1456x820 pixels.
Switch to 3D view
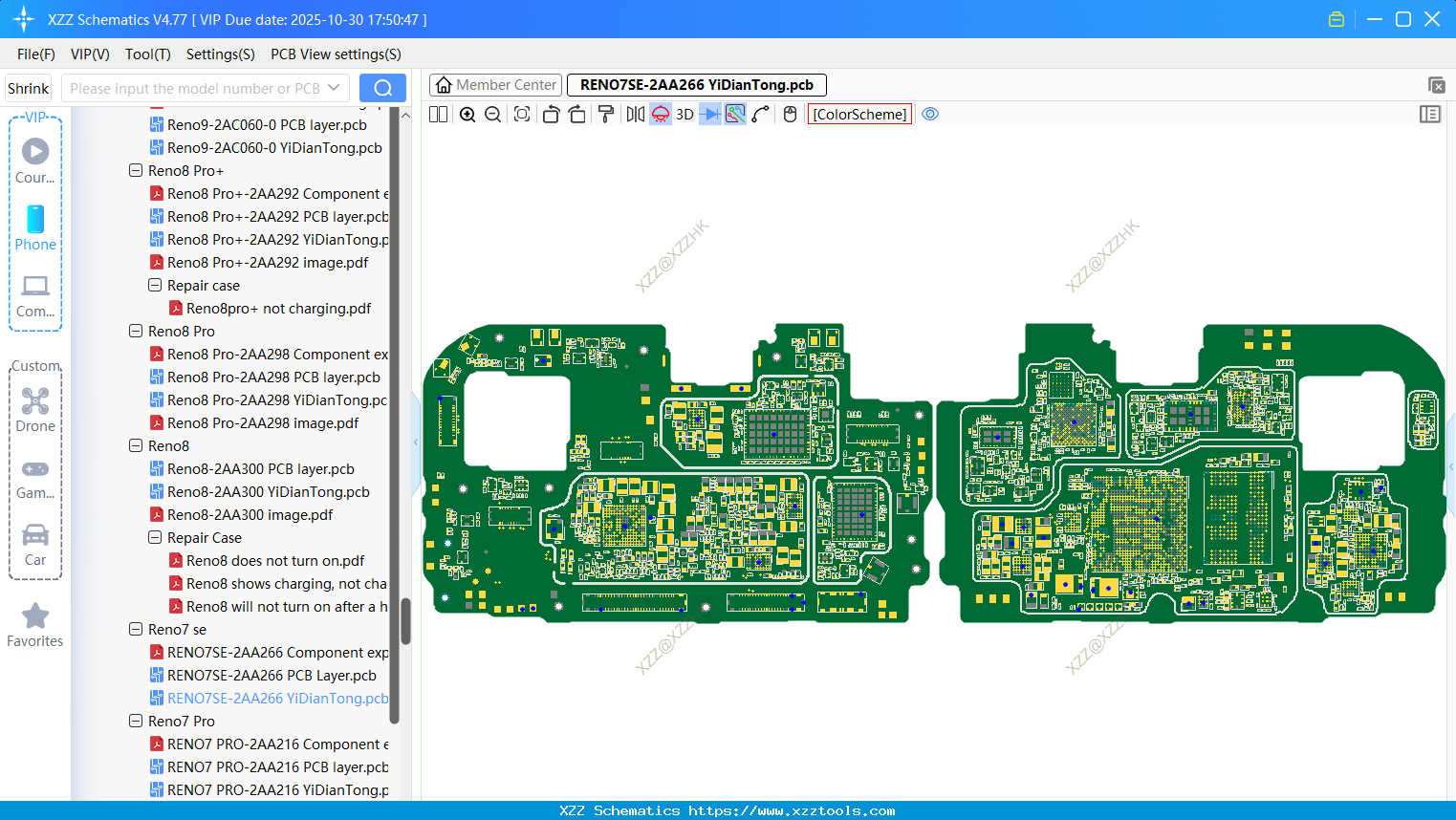click(685, 115)
